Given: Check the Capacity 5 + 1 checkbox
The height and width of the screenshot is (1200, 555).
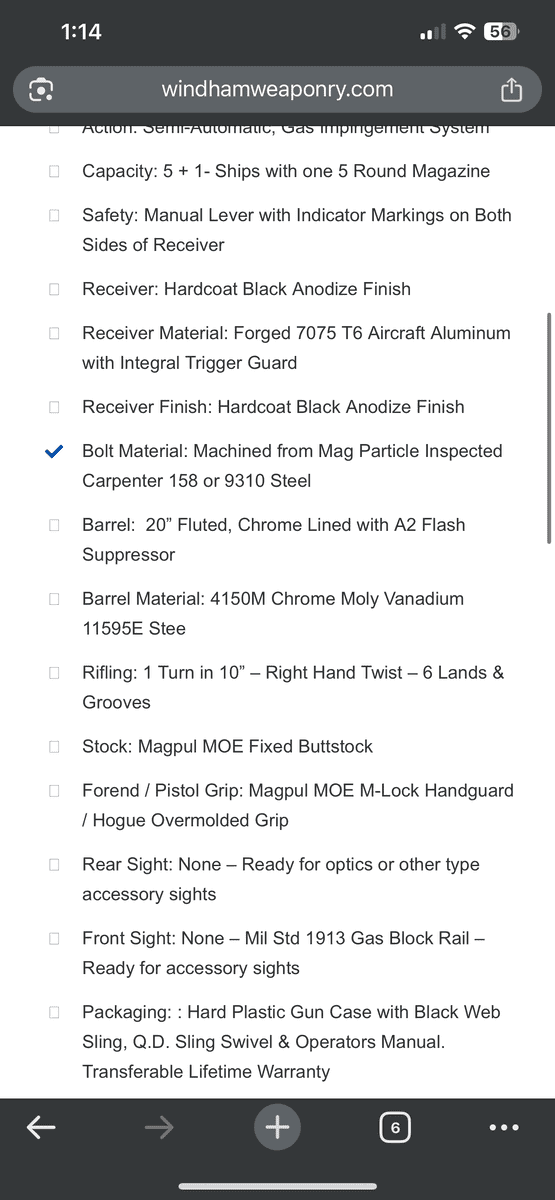Looking at the screenshot, I should point(54,171).
